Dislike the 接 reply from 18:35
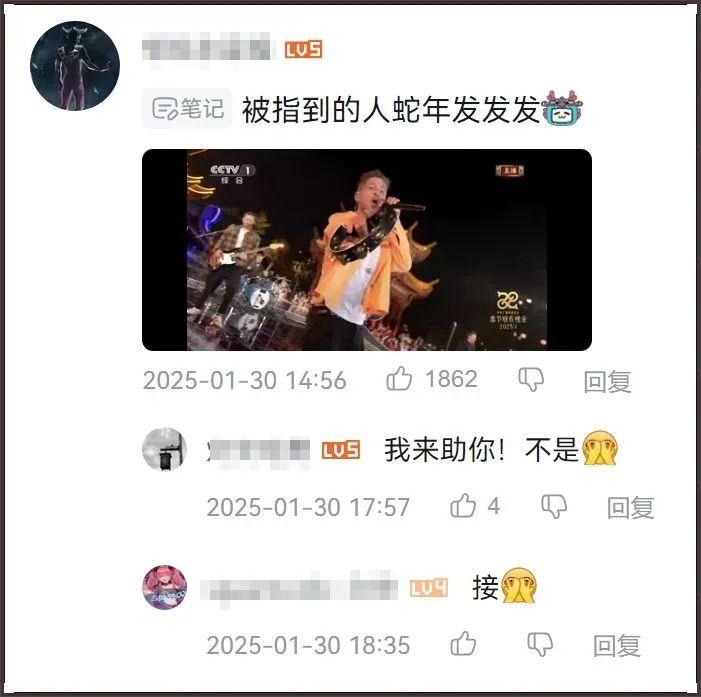Screen dimensions: 701x697 540,645
